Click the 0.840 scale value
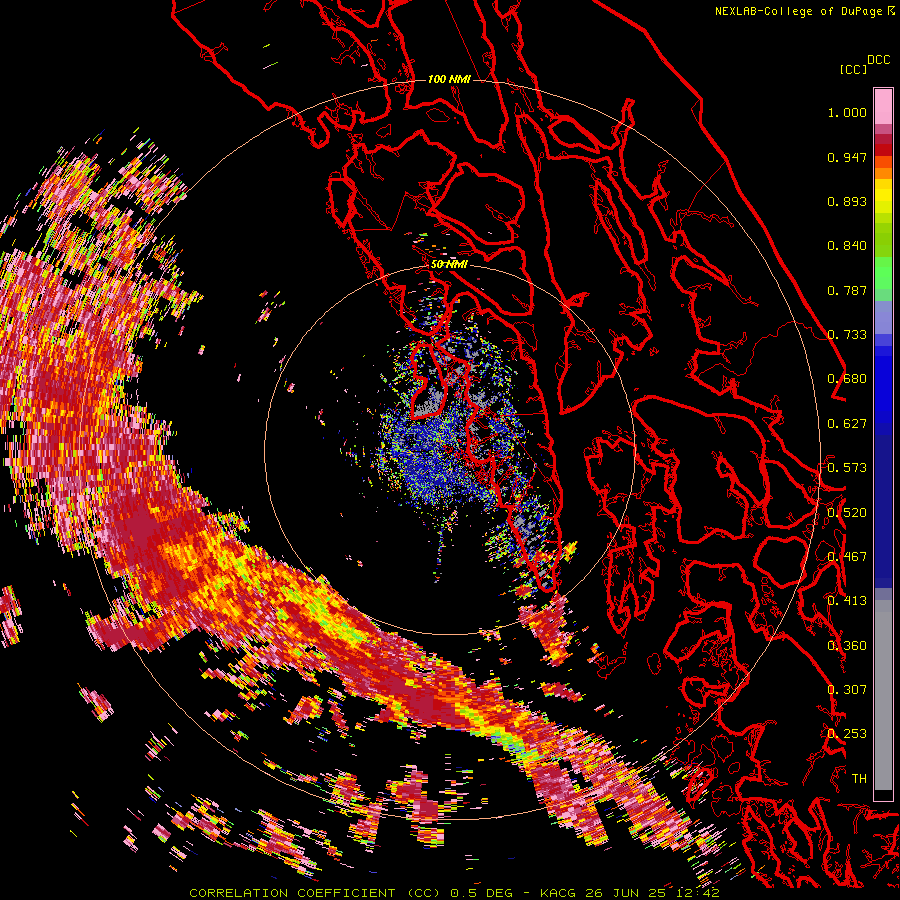Screen dimensions: 900x900 pyautogui.click(x=847, y=246)
